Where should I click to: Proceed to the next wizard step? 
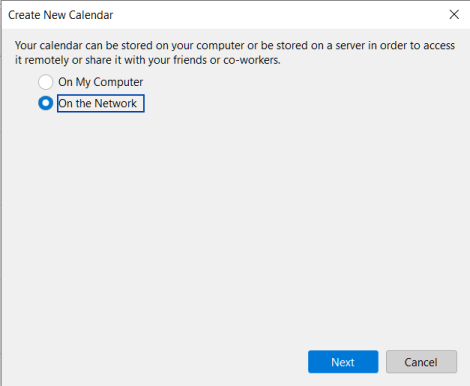click(x=343, y=362)
